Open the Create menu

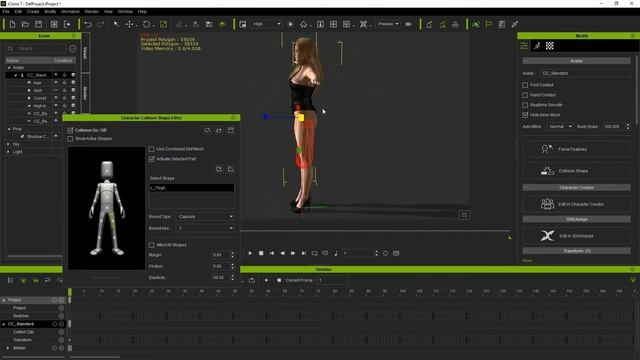point(33,11)
